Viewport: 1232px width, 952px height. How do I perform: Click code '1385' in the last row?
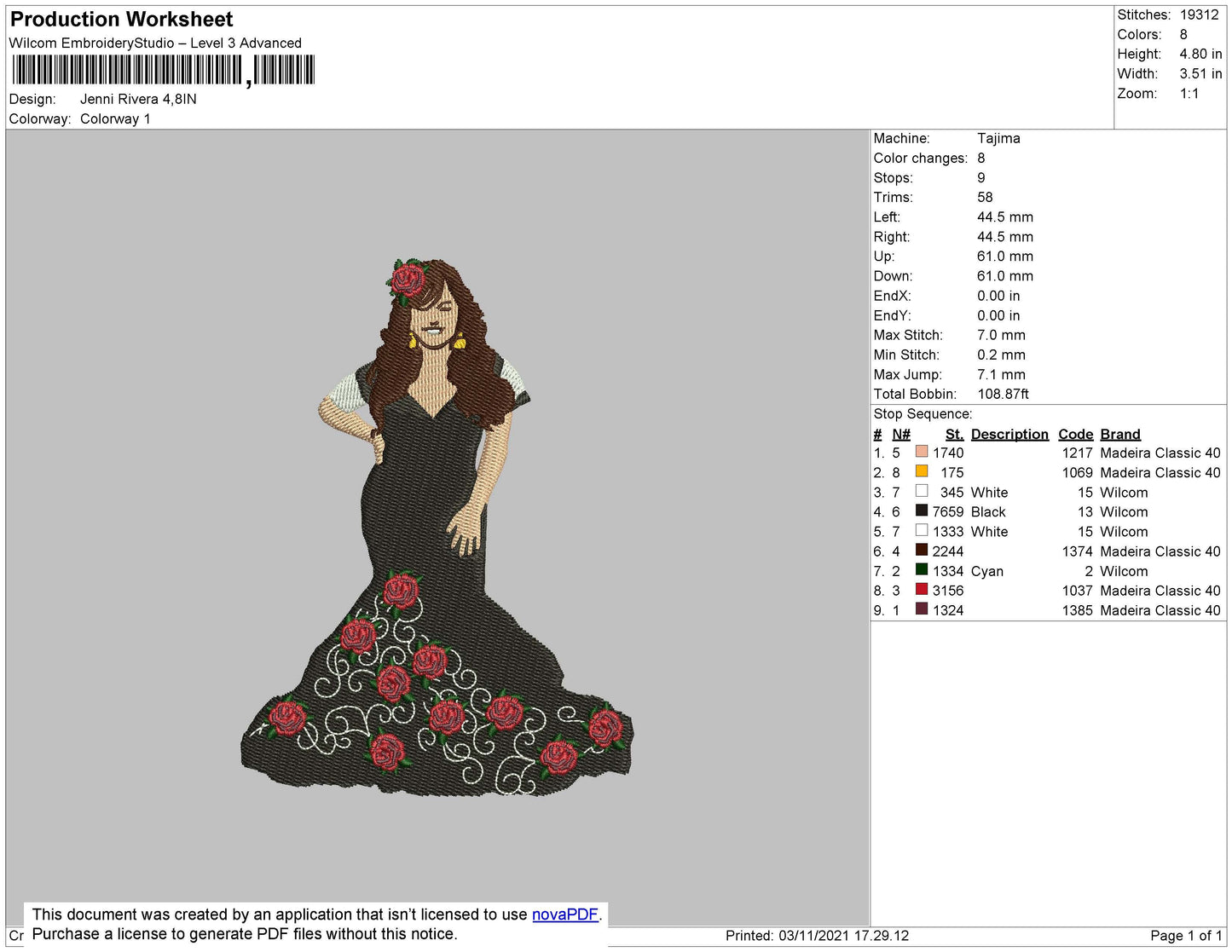point(1077,610)
